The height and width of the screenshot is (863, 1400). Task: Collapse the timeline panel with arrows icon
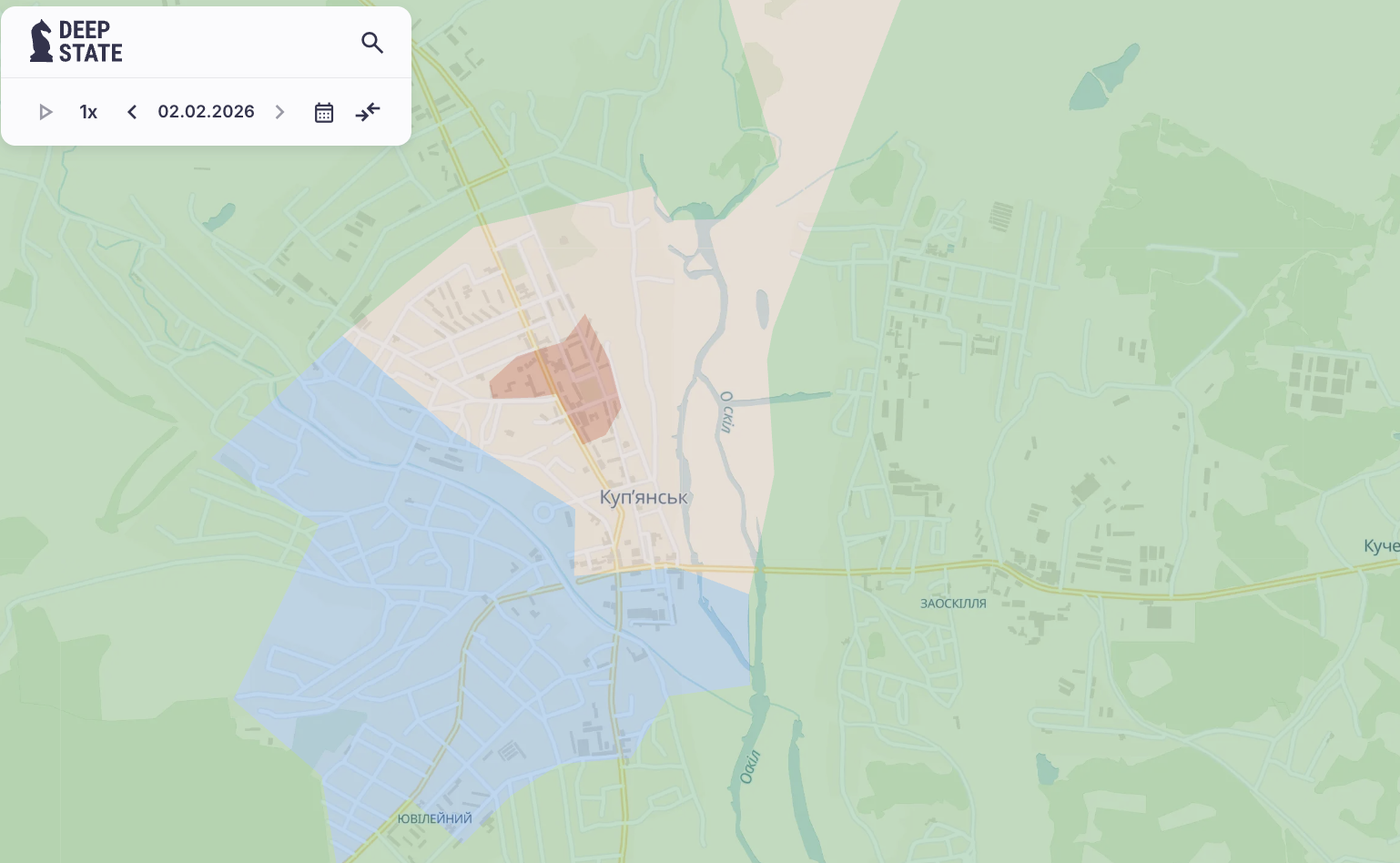pyautogui.click(x=368, y=112)
